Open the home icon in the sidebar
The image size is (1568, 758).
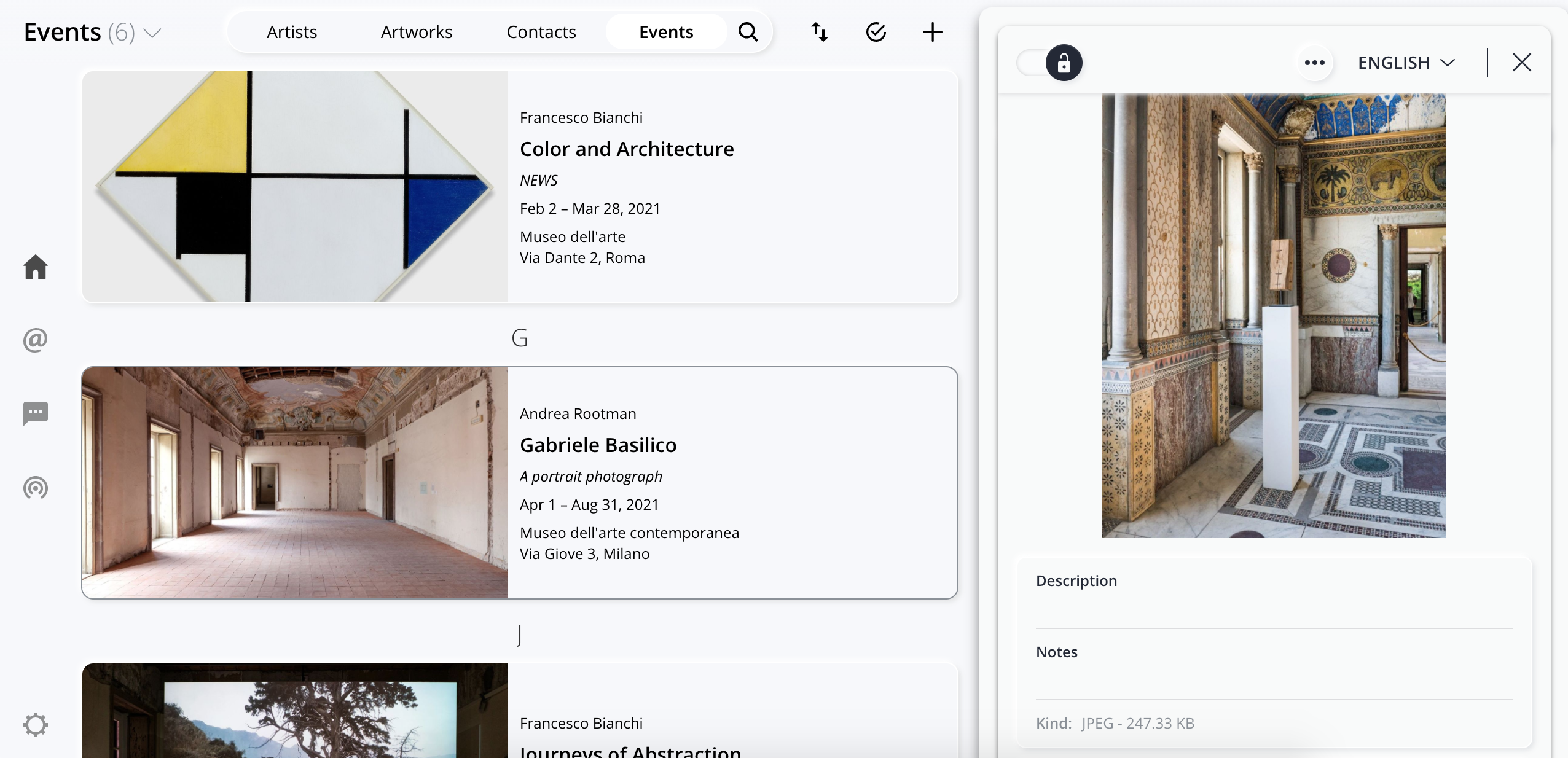[36, 267]
